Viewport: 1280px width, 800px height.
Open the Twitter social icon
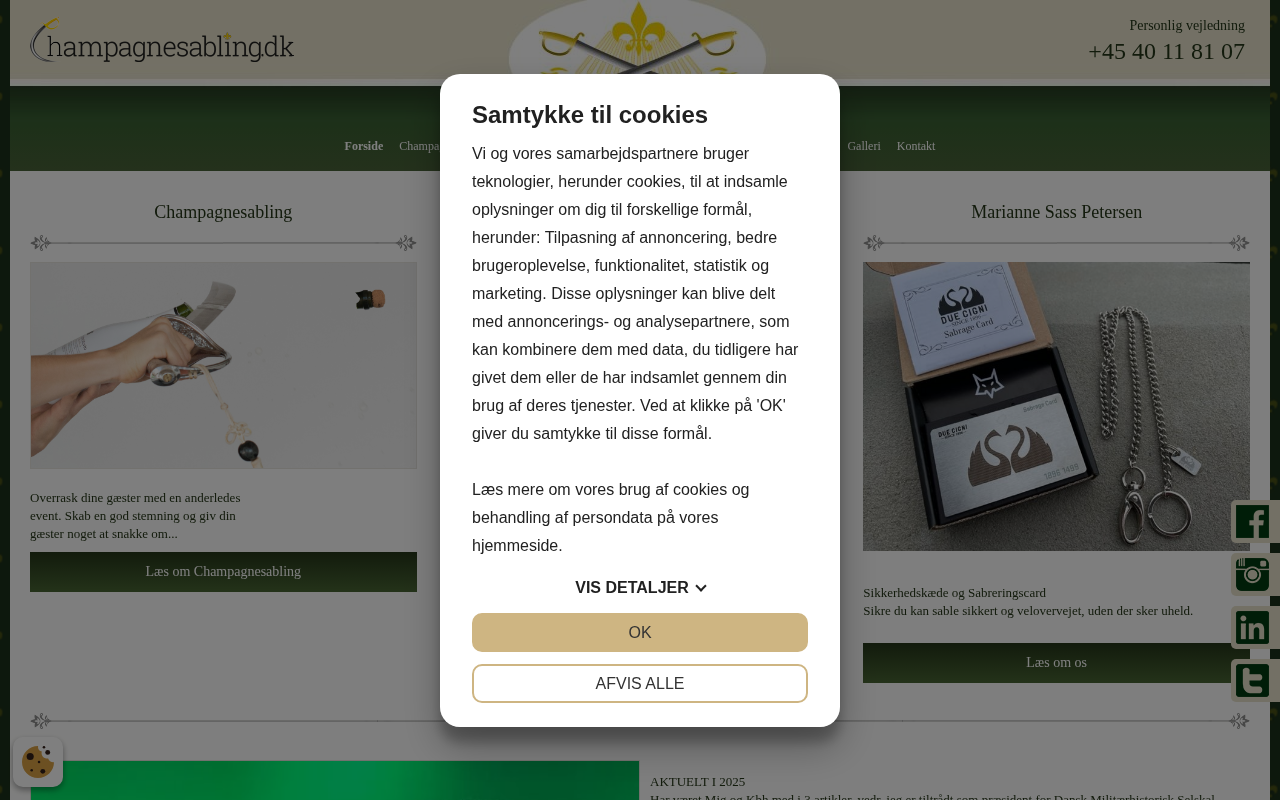click(x=1252, y=681)
